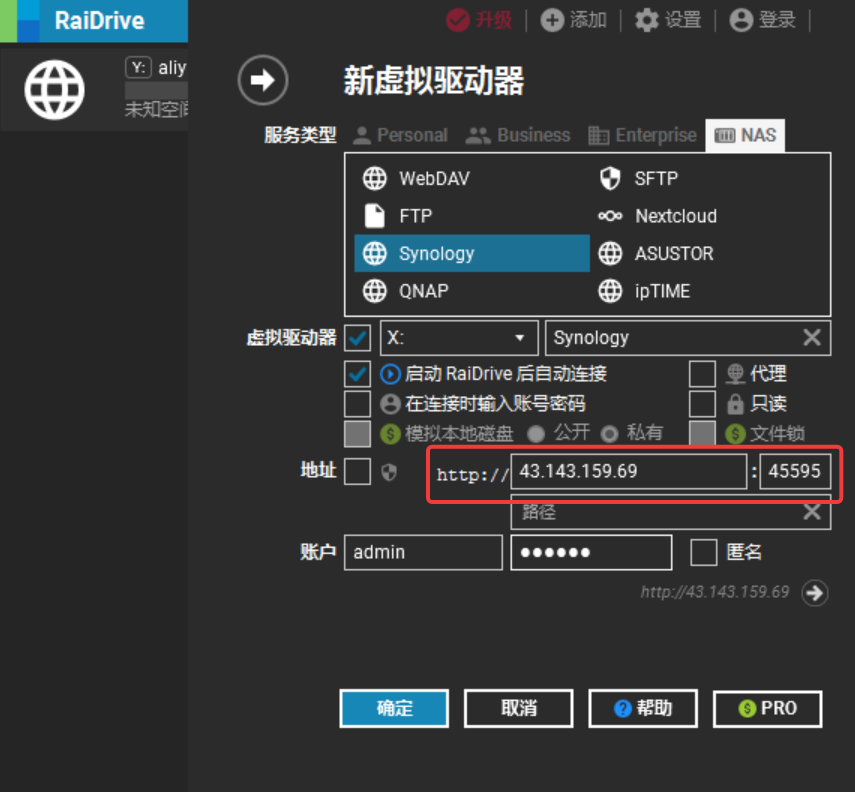Open 设置 (Settings) with gear icon

click(668, 21)
